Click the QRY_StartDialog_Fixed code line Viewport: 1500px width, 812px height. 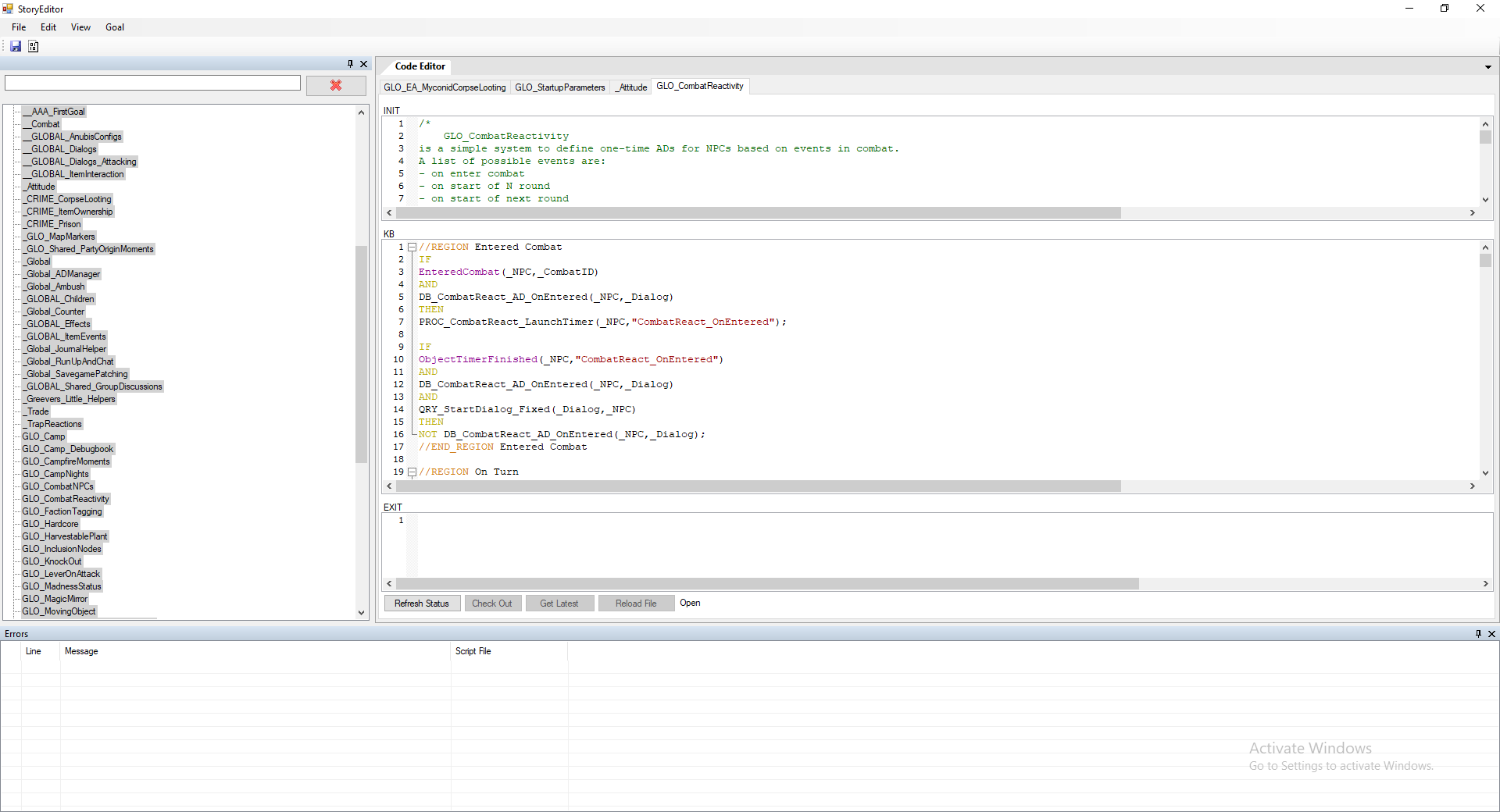tap(527, 410)
